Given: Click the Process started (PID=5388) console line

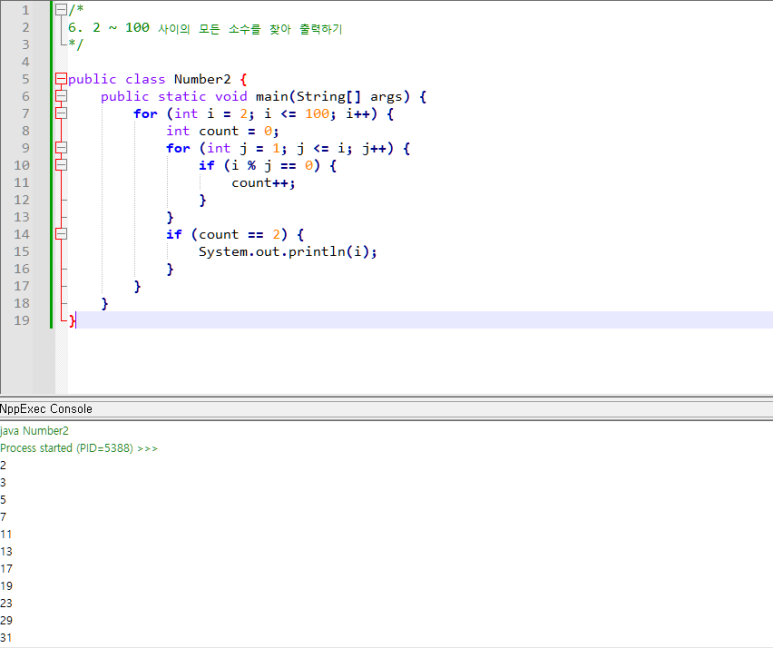Looking at the screenshot, I should (x=79, y=448).
